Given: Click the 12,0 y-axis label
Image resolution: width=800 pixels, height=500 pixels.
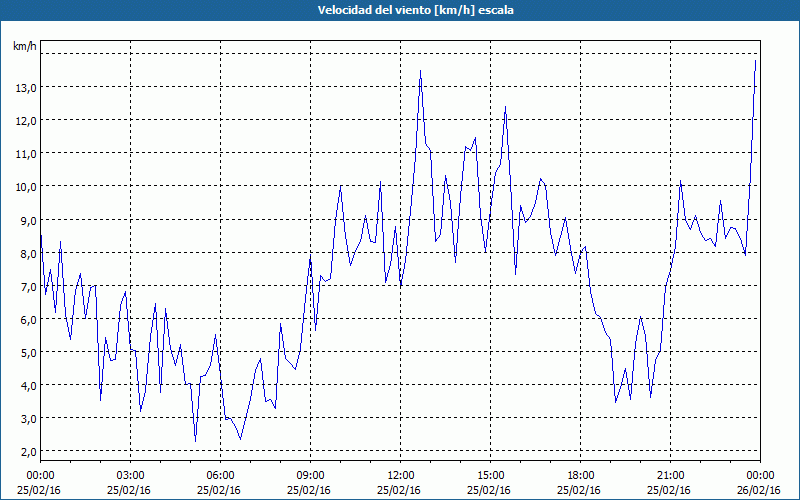Looking at the screenshot, I should coord(26,121).
